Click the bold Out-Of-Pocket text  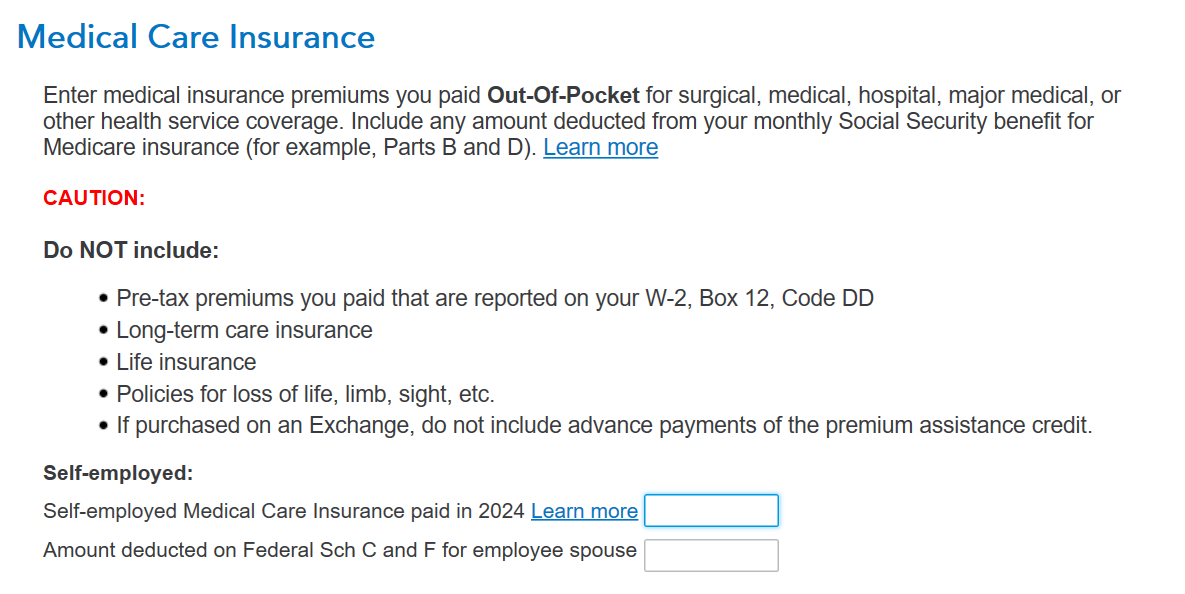click(563, 96)
